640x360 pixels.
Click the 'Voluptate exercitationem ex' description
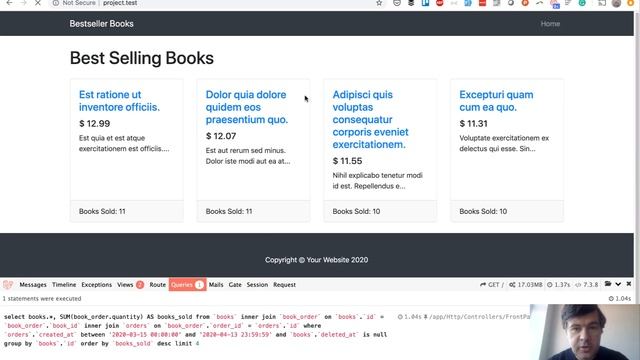click(x=504, y=143)
